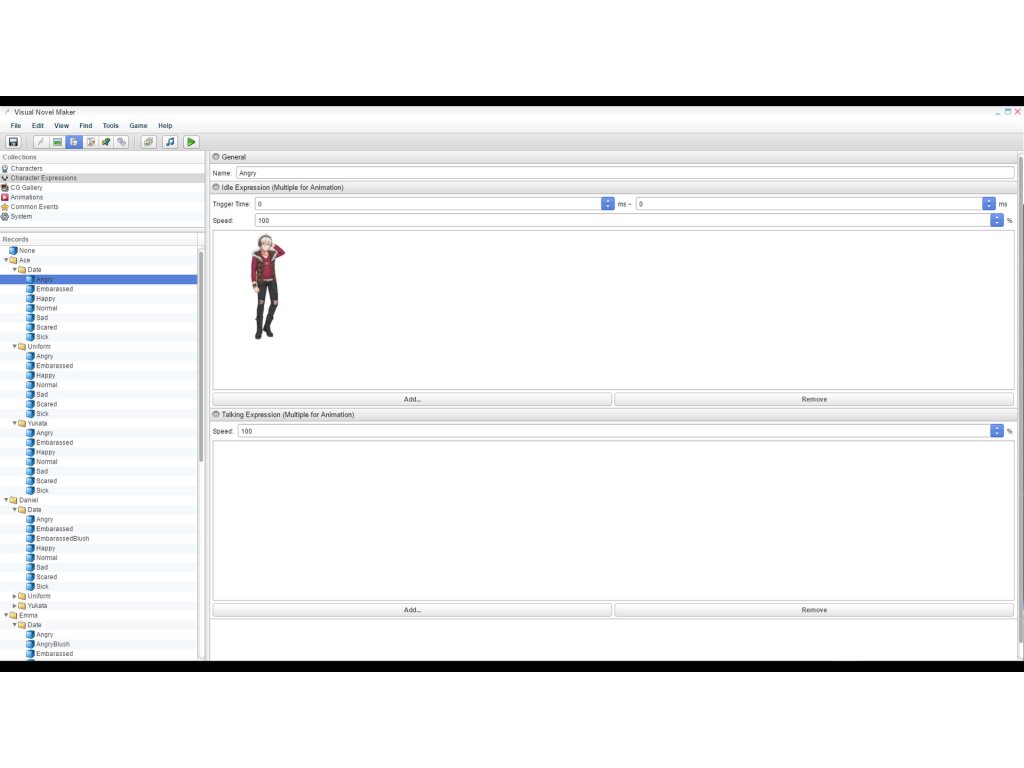Select the EmbarassedBlush record
The height and width of the screenshot is (768, 1024).
63,539
